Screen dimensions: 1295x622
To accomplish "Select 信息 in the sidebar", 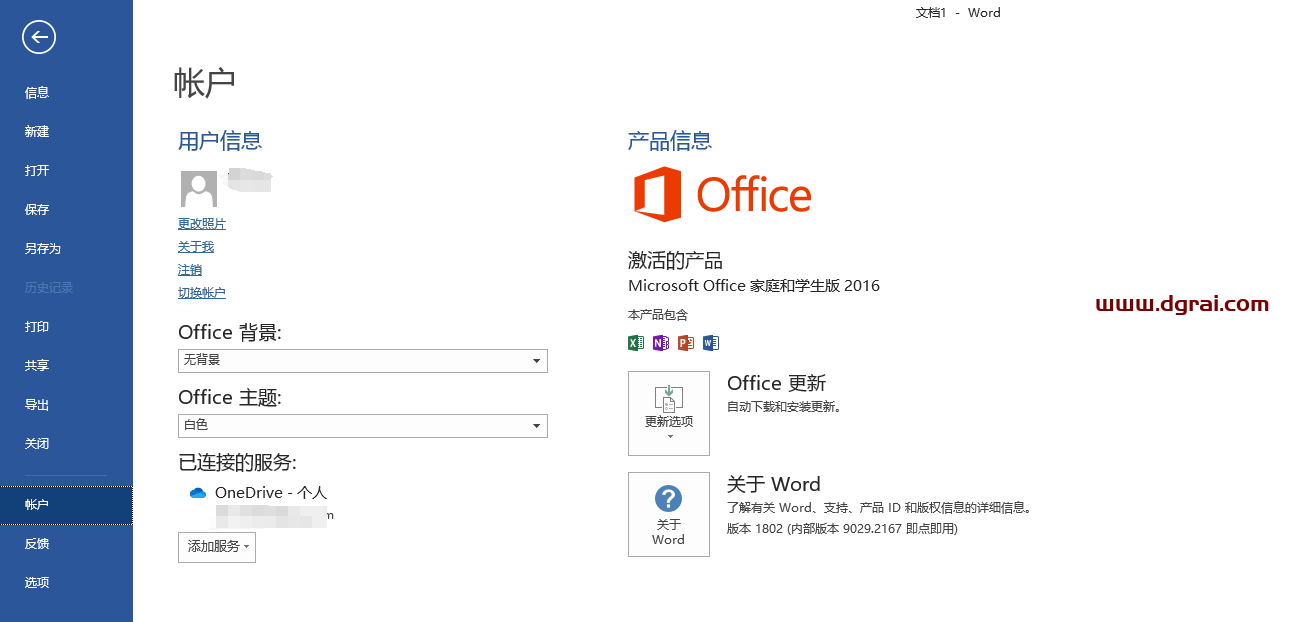I will 37,93.
